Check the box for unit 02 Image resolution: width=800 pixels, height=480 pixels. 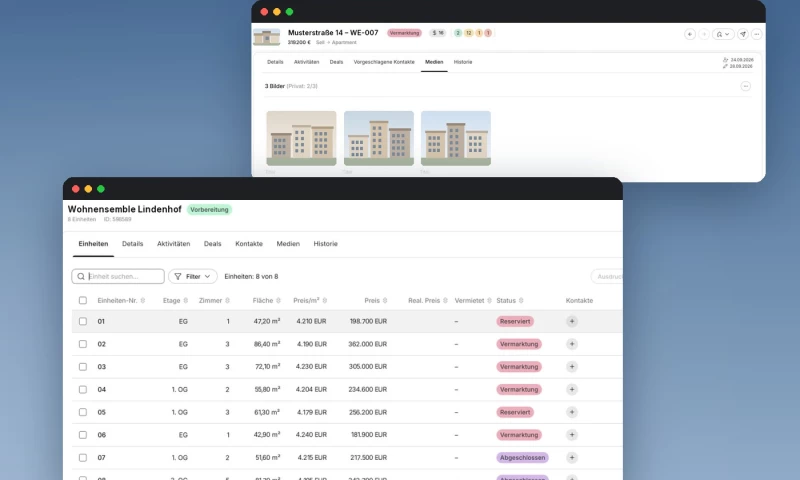coord(83,344)
